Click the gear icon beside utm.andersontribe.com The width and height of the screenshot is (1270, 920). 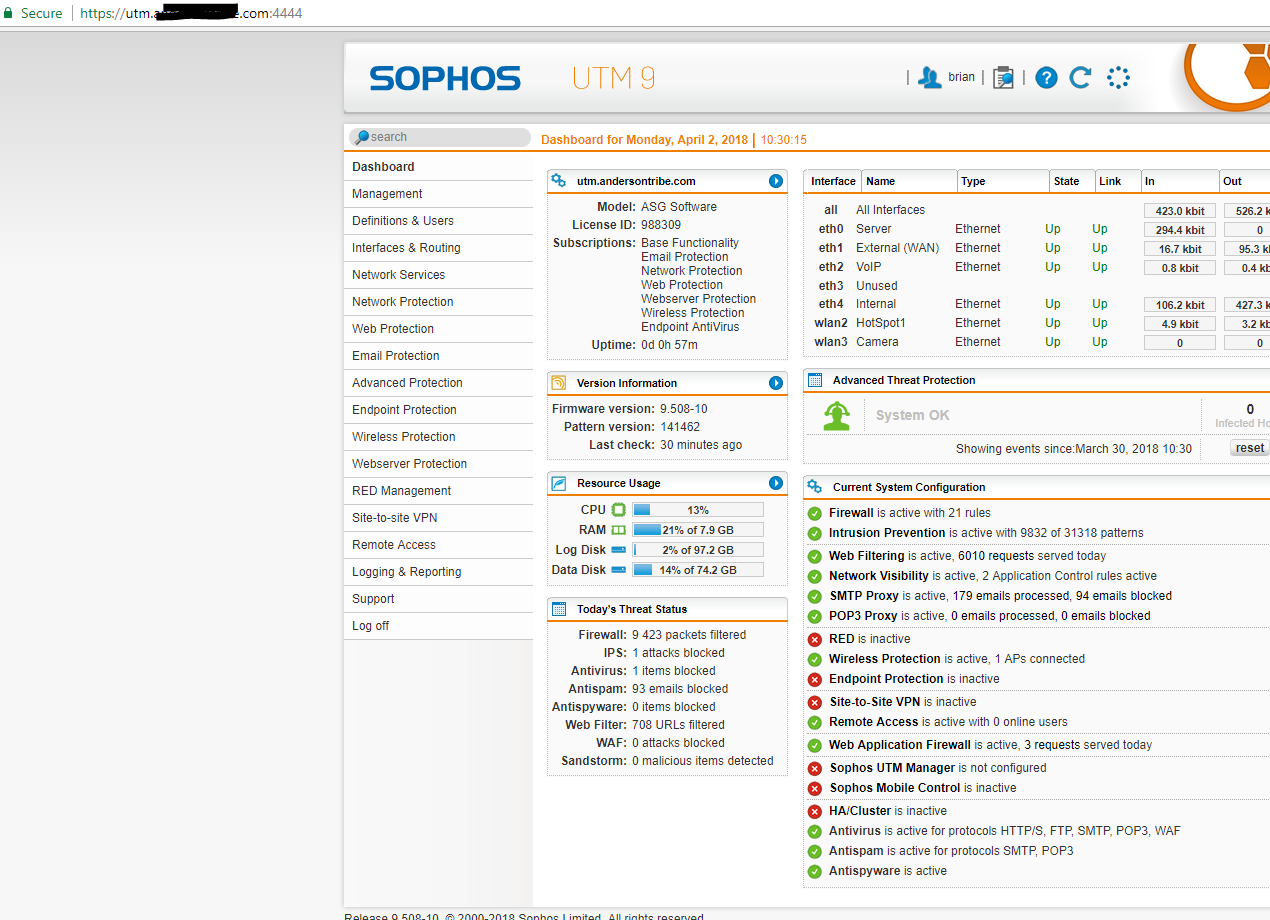click(x=559, y=181)
